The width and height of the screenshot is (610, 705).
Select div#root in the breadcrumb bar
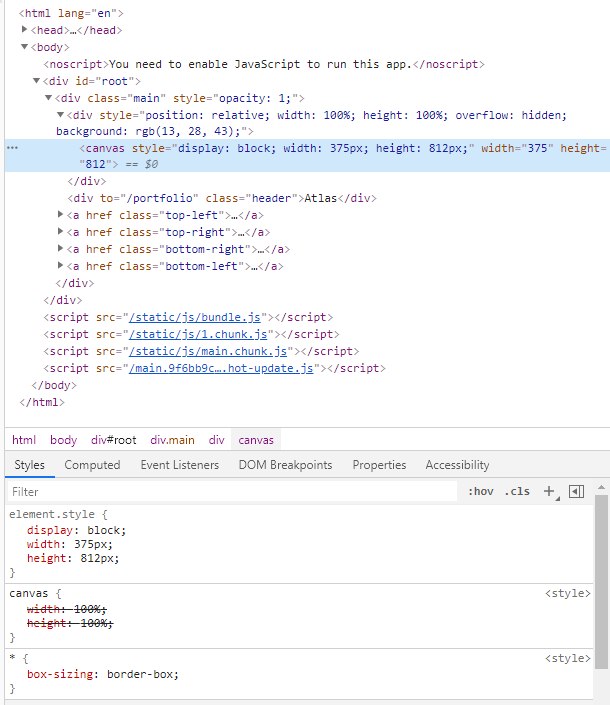pos(113,440)
